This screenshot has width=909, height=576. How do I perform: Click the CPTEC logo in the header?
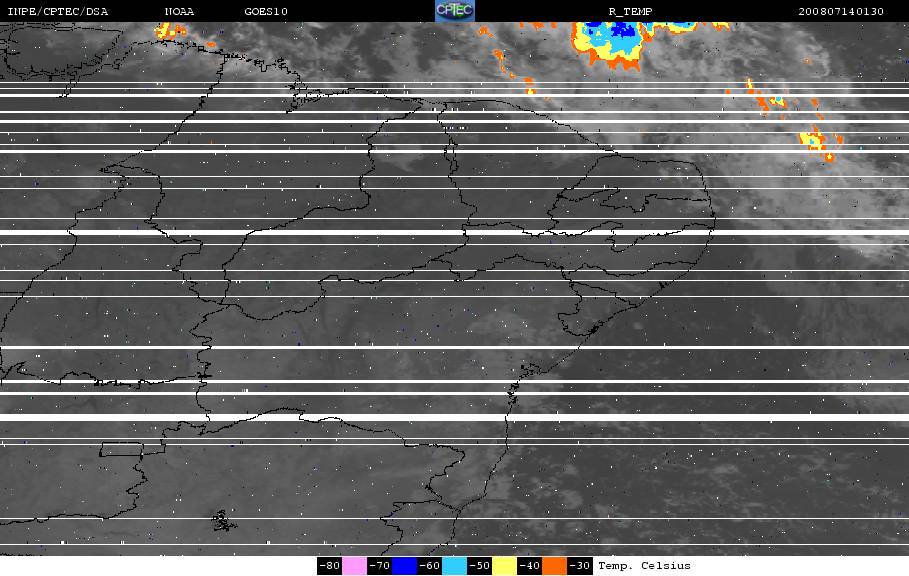tap(454, 10)
